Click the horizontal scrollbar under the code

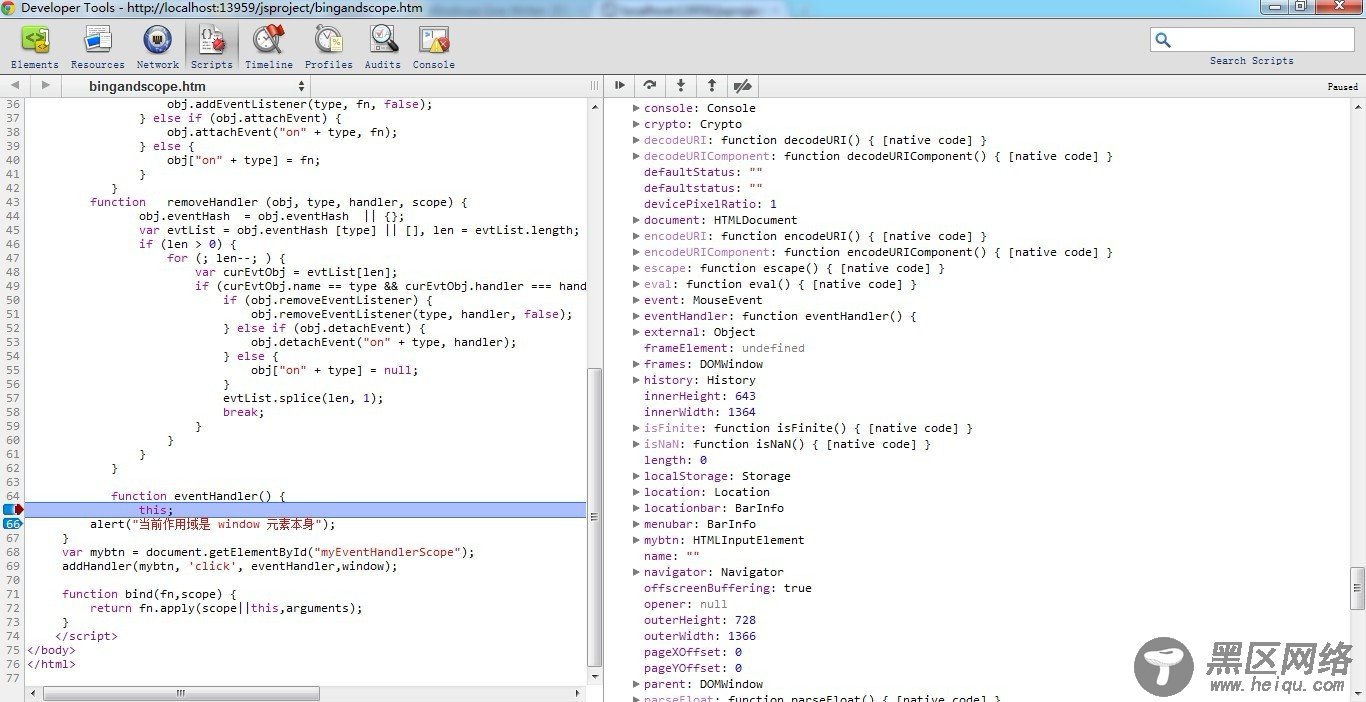[x=181, y=693]
